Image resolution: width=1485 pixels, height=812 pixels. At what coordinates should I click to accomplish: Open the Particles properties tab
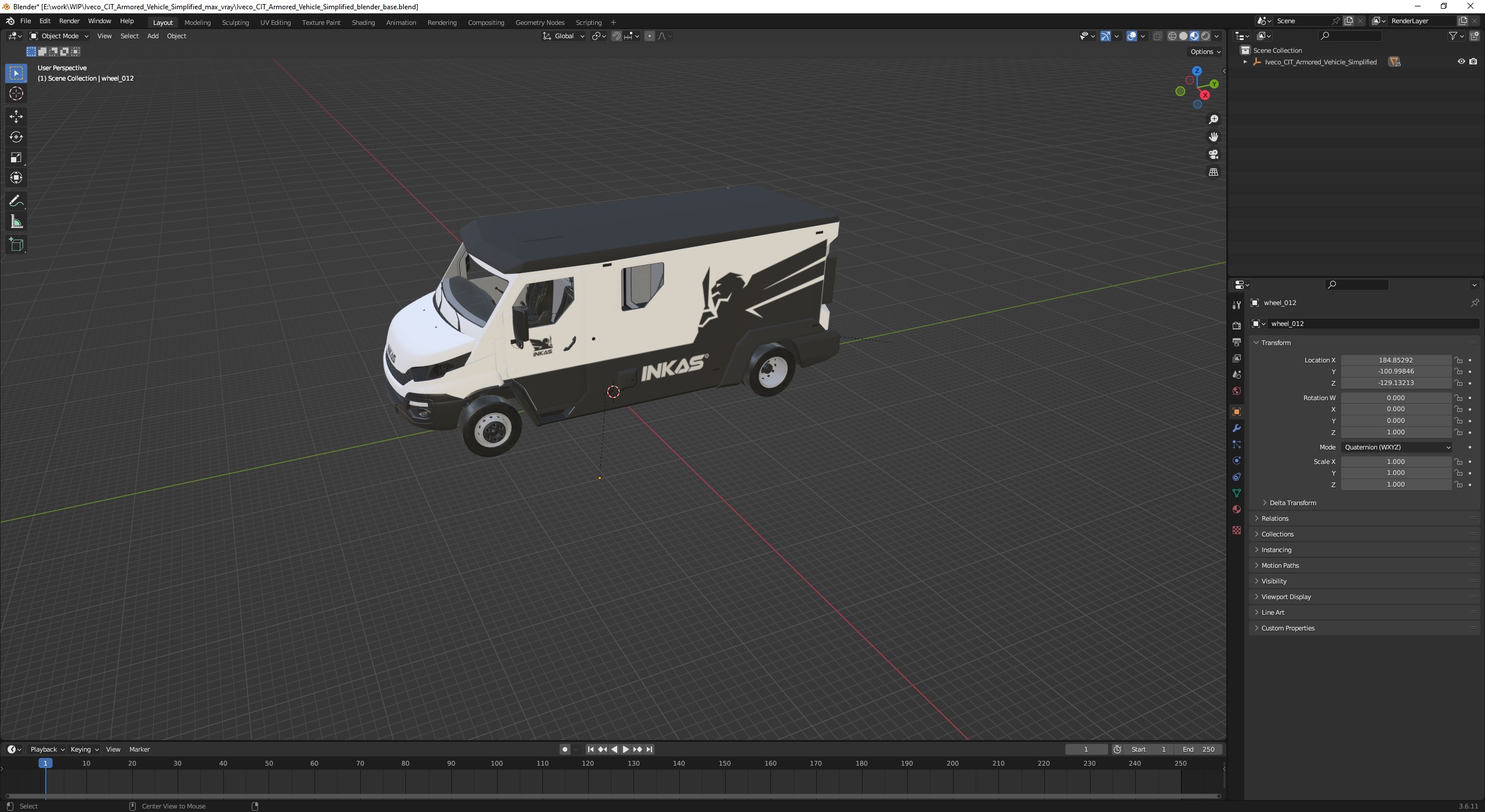point(1237,444)
